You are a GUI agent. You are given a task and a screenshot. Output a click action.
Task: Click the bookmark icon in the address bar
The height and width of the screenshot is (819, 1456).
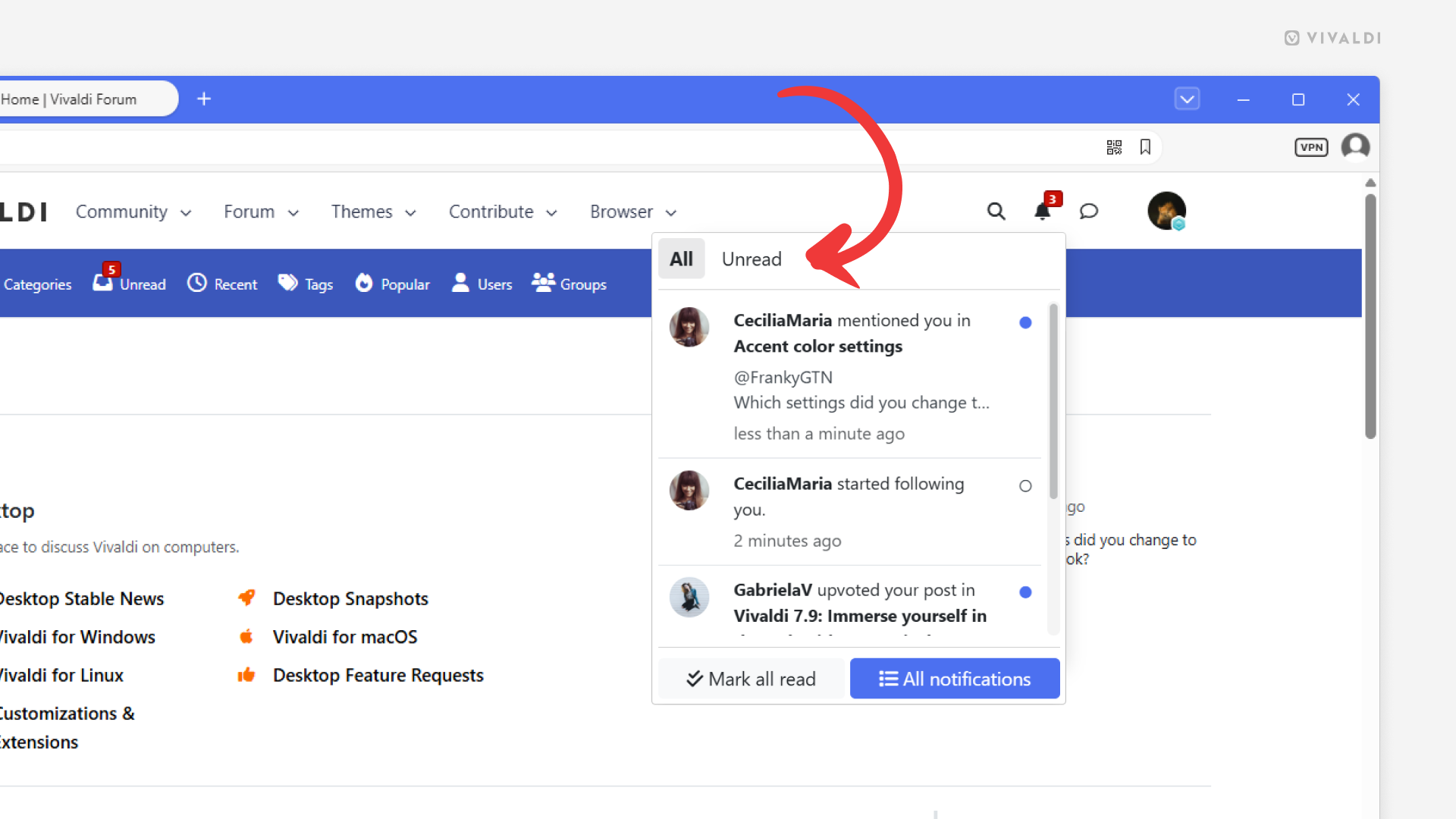[1145, 146]
